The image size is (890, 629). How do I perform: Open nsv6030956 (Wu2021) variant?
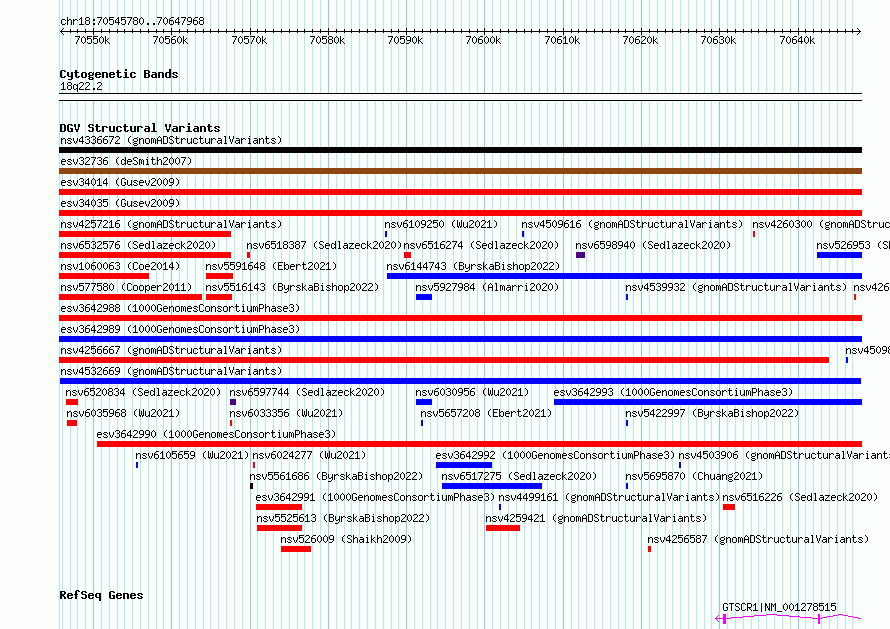click(x=472, y=392)
